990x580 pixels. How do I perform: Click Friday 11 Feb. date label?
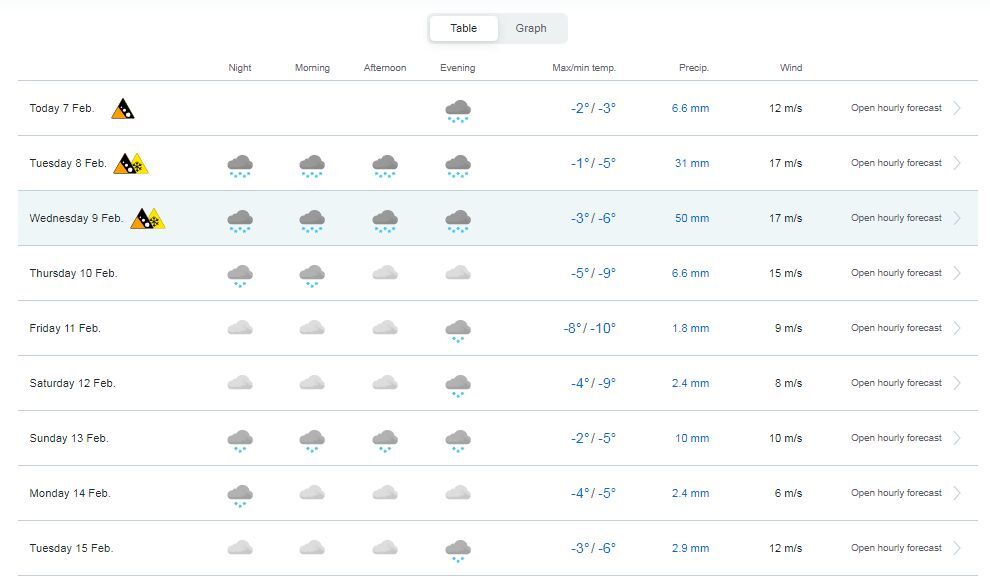click(65, 328)
